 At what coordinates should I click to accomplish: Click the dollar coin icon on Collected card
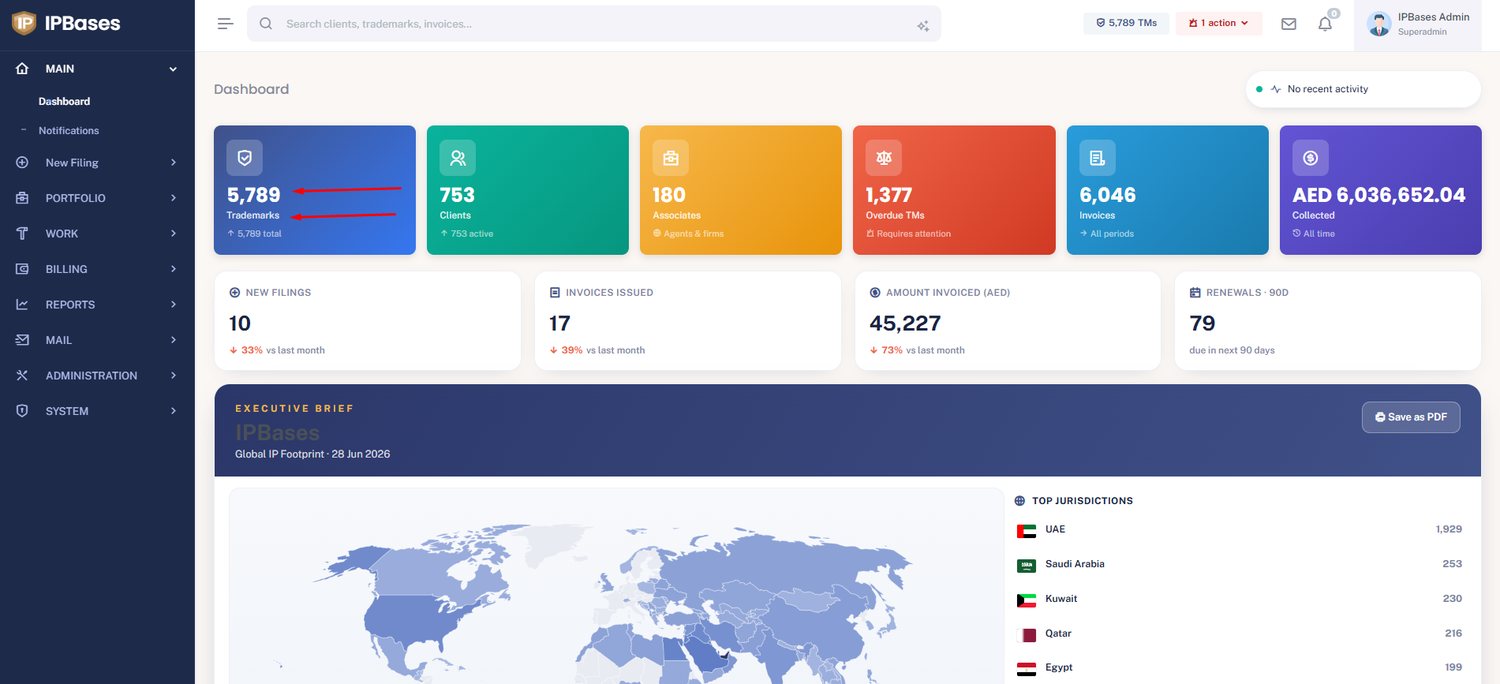(1310, 158)
